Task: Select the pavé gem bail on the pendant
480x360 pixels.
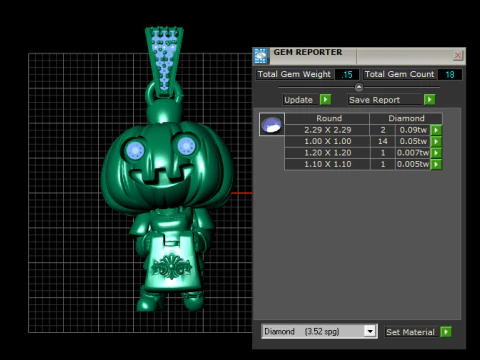Action: (x=164, y=62)
